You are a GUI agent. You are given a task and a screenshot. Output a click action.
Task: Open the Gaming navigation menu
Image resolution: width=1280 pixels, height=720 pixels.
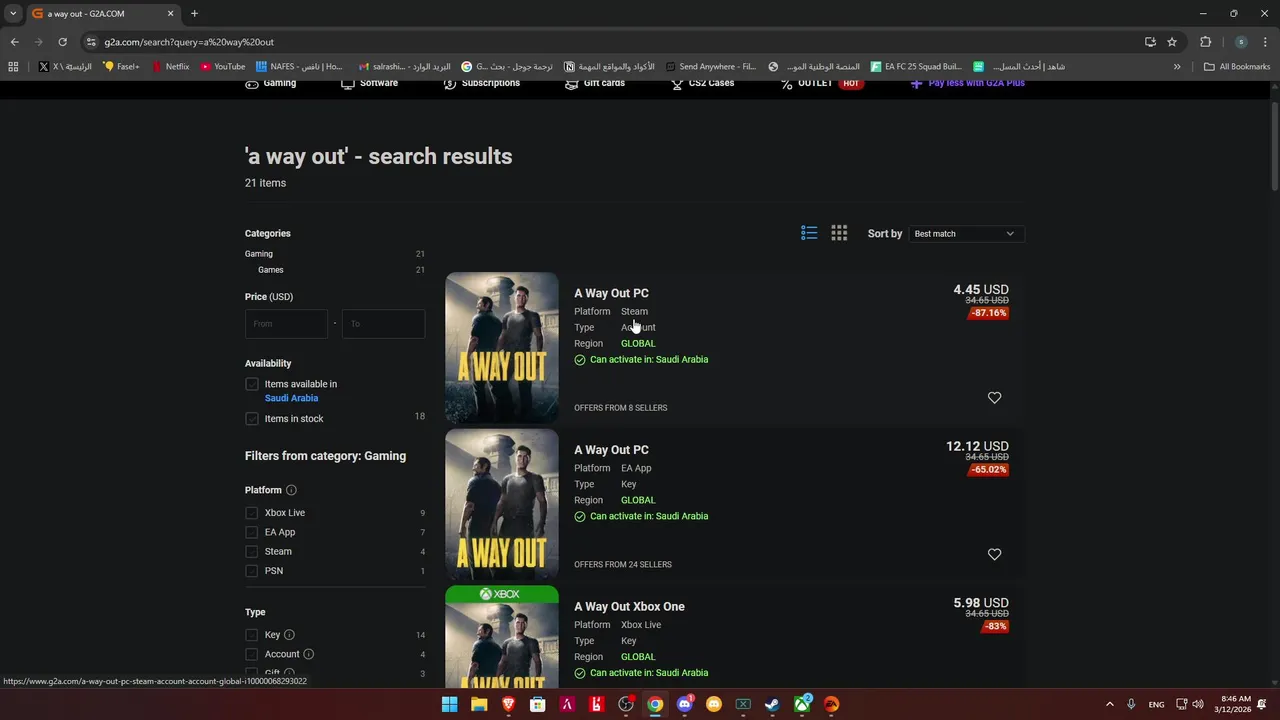point(271,83)
